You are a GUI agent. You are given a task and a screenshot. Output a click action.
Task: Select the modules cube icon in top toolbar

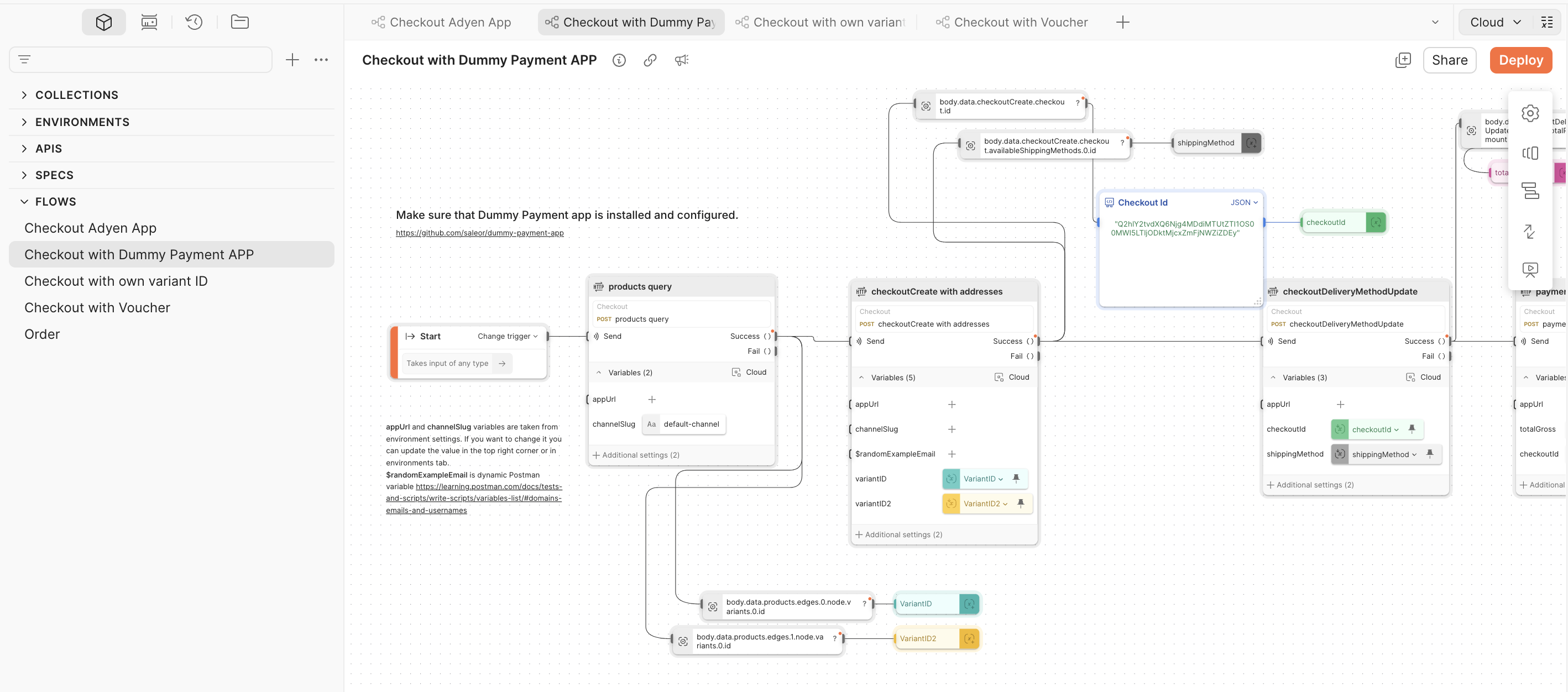pyautogui.click(x=103, y=22)
